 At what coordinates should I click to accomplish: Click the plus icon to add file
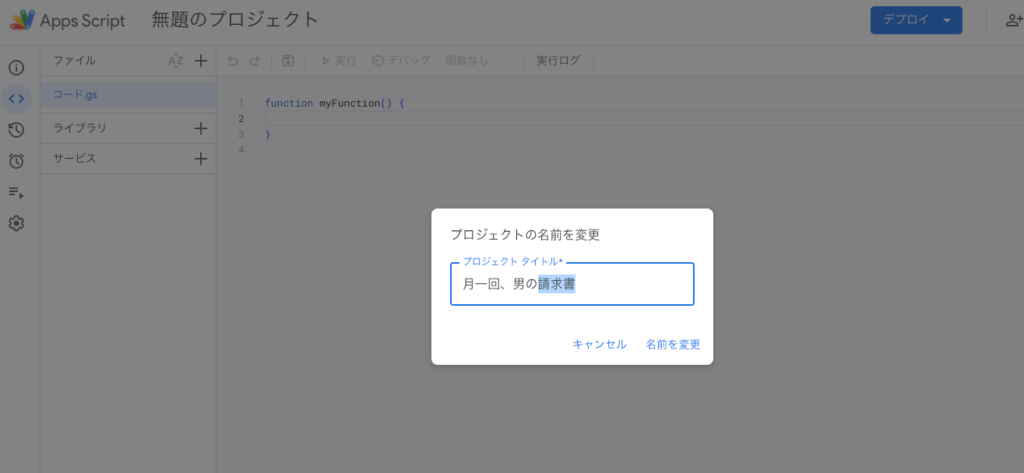tap(200, 61)
